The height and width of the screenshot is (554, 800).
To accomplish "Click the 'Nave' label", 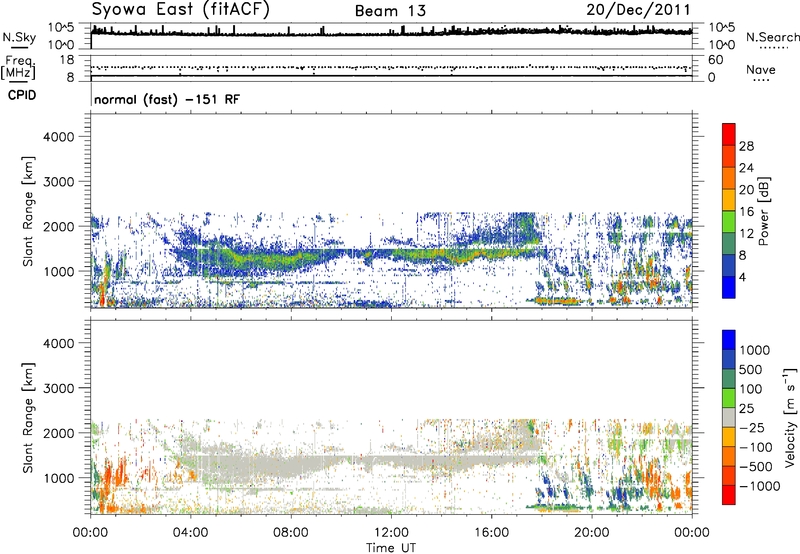I will [x=761, y=70].
